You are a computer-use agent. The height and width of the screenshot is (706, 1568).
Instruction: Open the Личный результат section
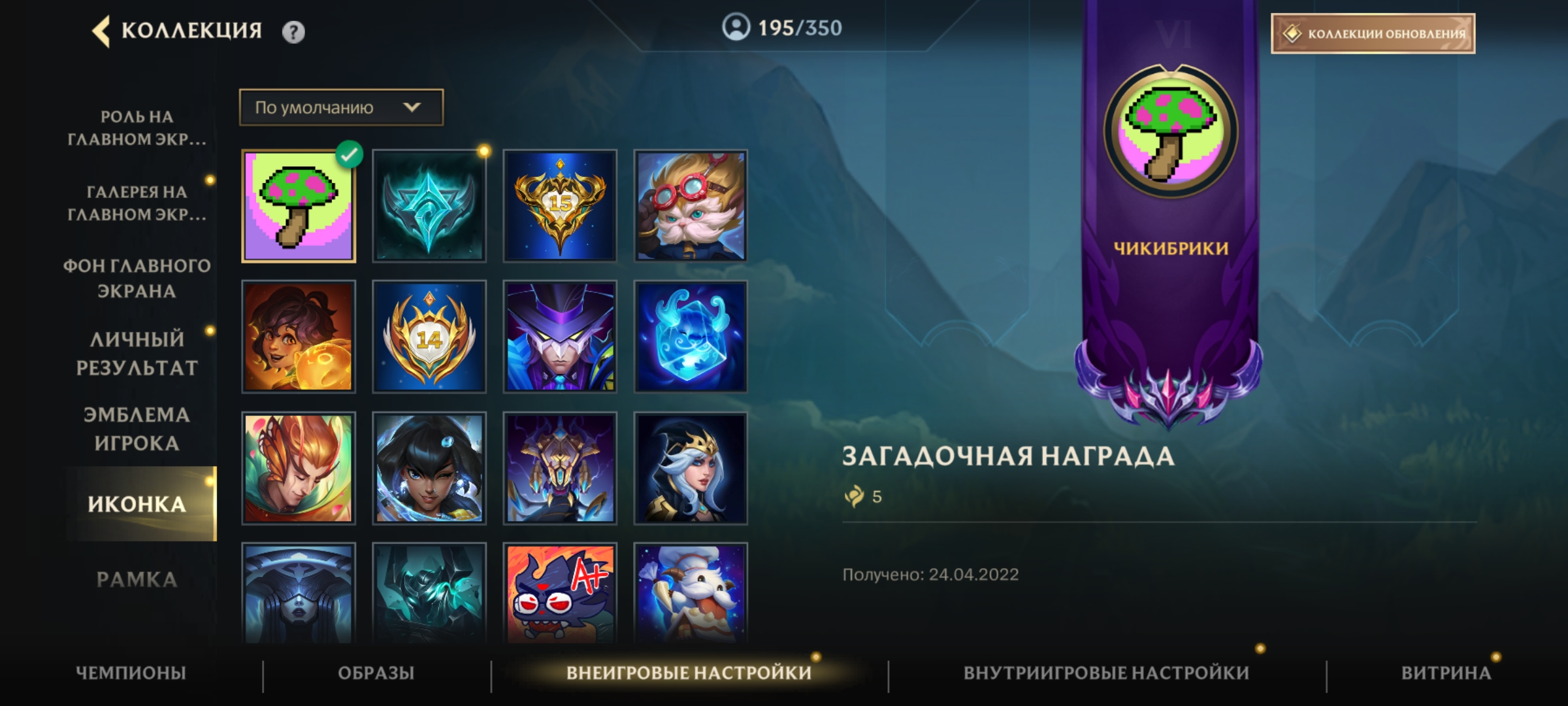137,353
